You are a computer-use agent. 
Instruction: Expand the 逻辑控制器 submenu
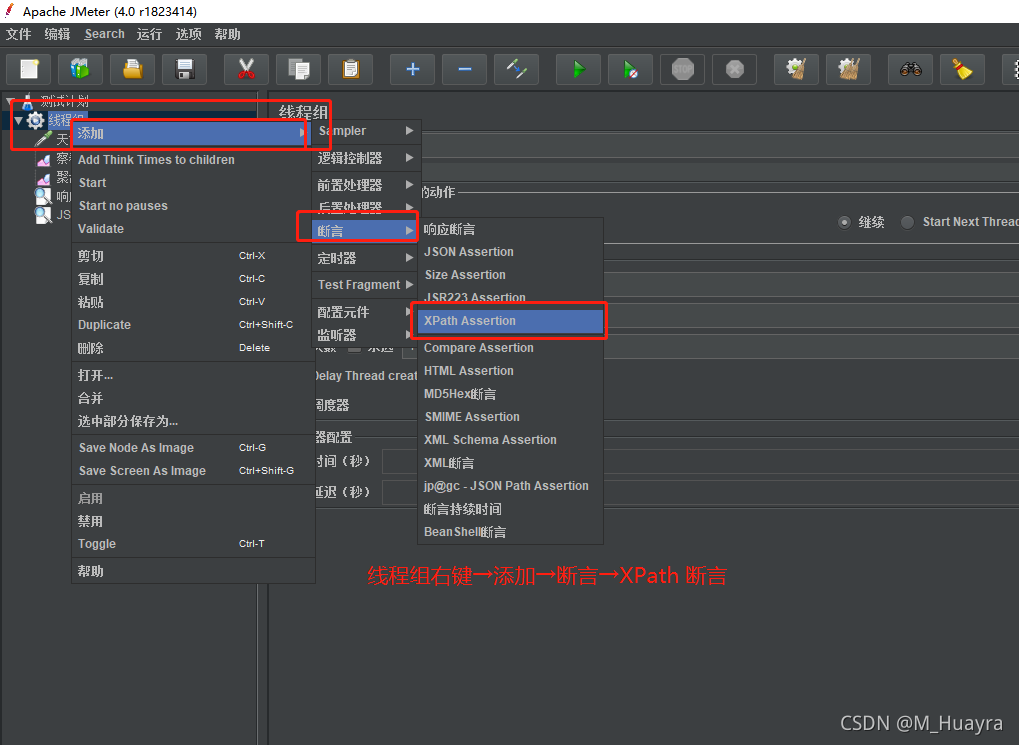tap(366, 158)
